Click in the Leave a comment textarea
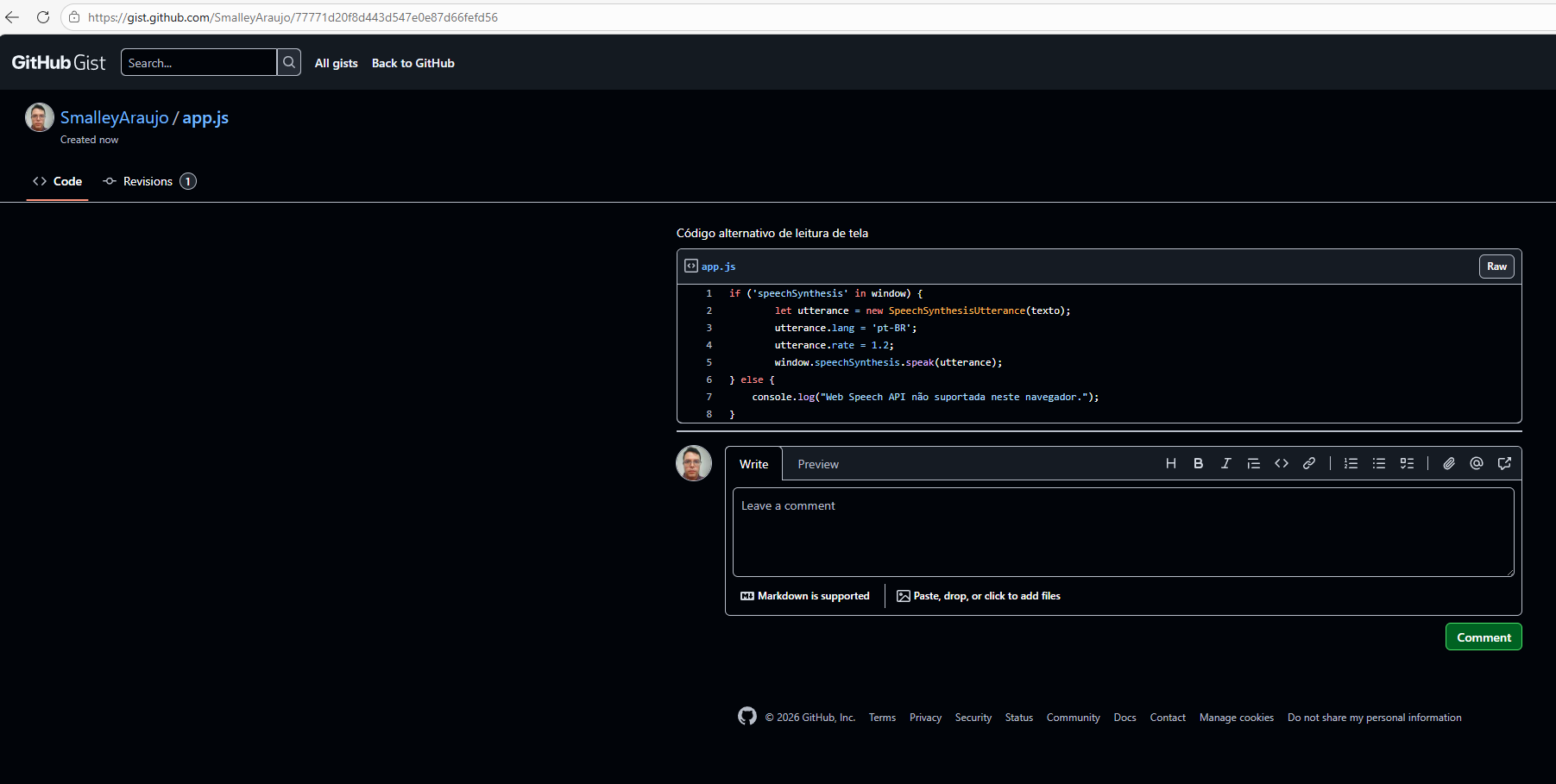1556x784 pixels. [1123, 532]
